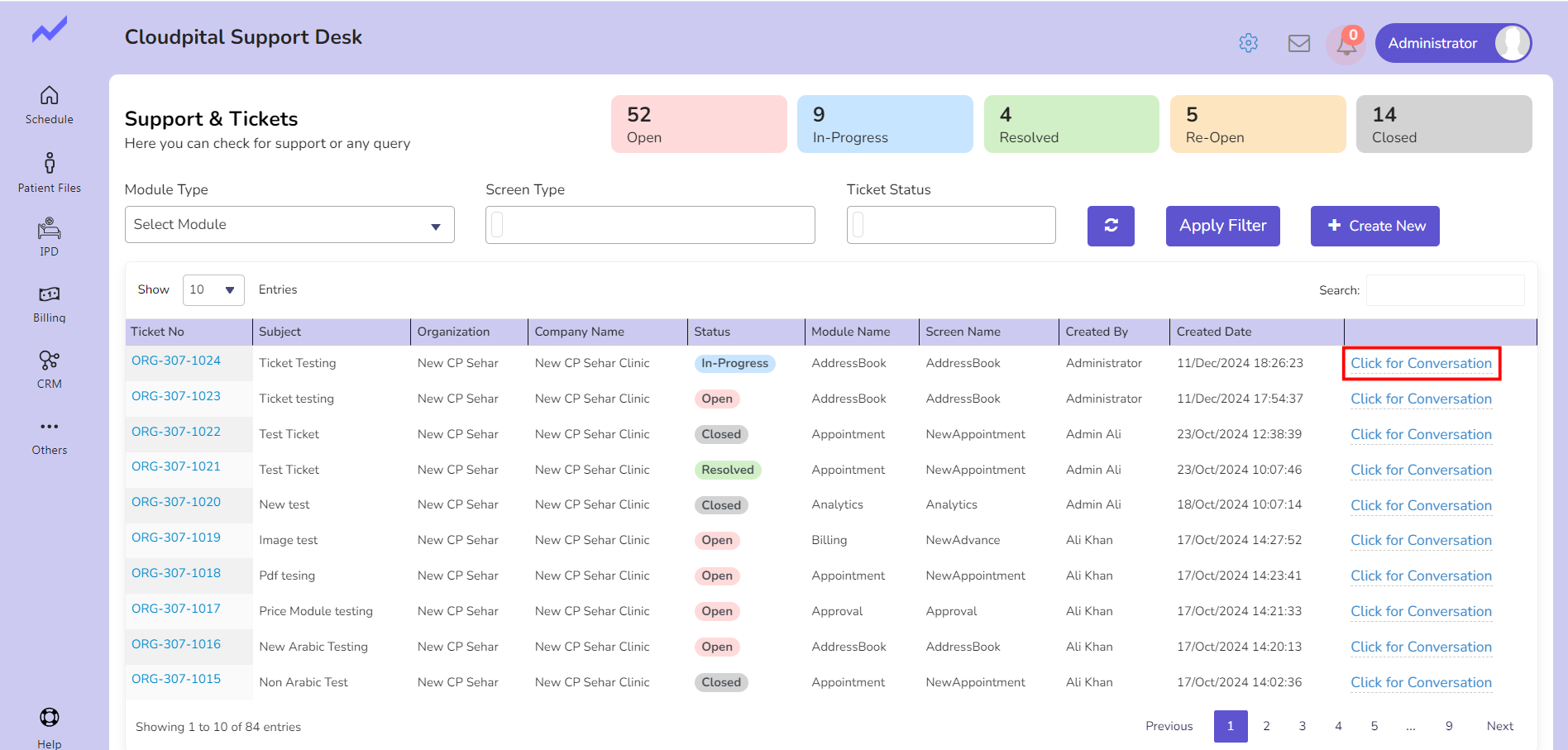Image resolution: width=1568 pixels, height=750 pixels.
Task: Open the Schedule home icon in sidebar
Action: click(x=50, y=96)
